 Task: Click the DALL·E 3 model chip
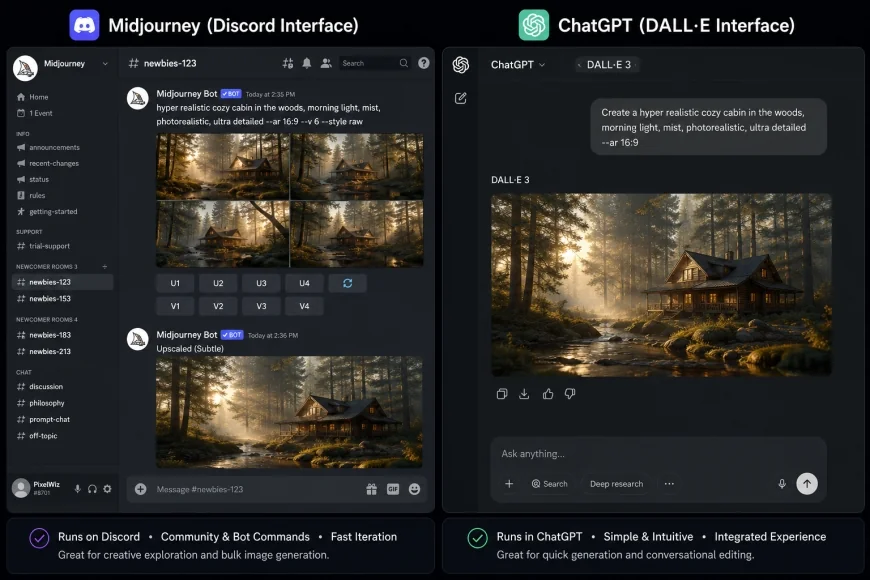click(x=608, y=64)
